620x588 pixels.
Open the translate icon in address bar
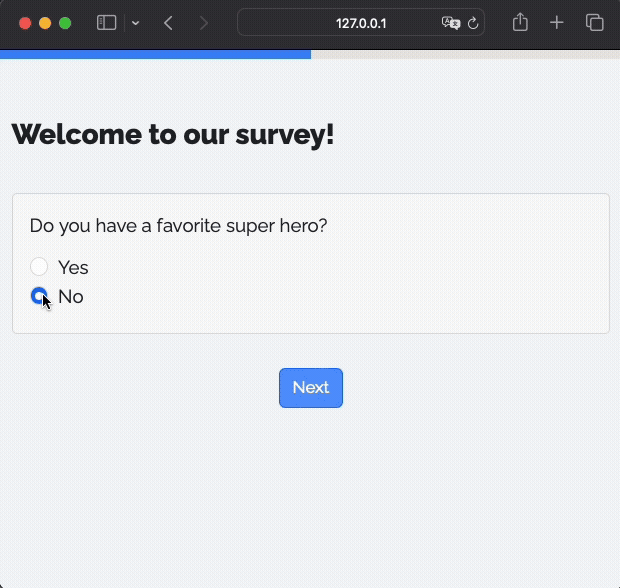click(450, 23)
